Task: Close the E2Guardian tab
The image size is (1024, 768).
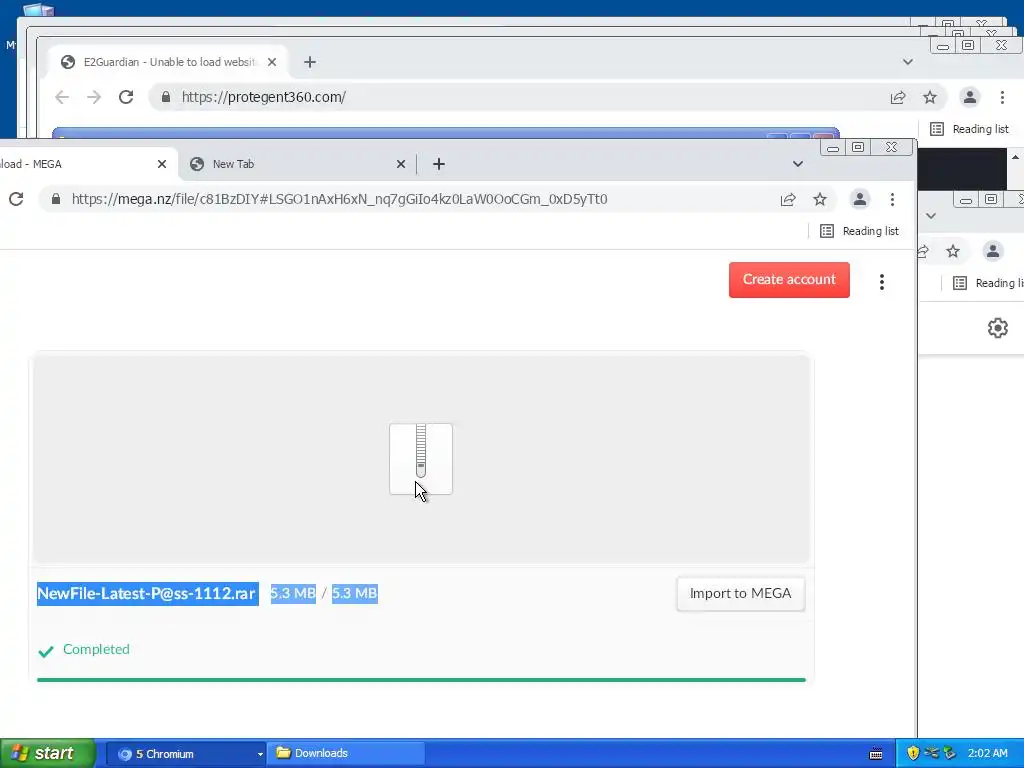Action: (272, 62)
